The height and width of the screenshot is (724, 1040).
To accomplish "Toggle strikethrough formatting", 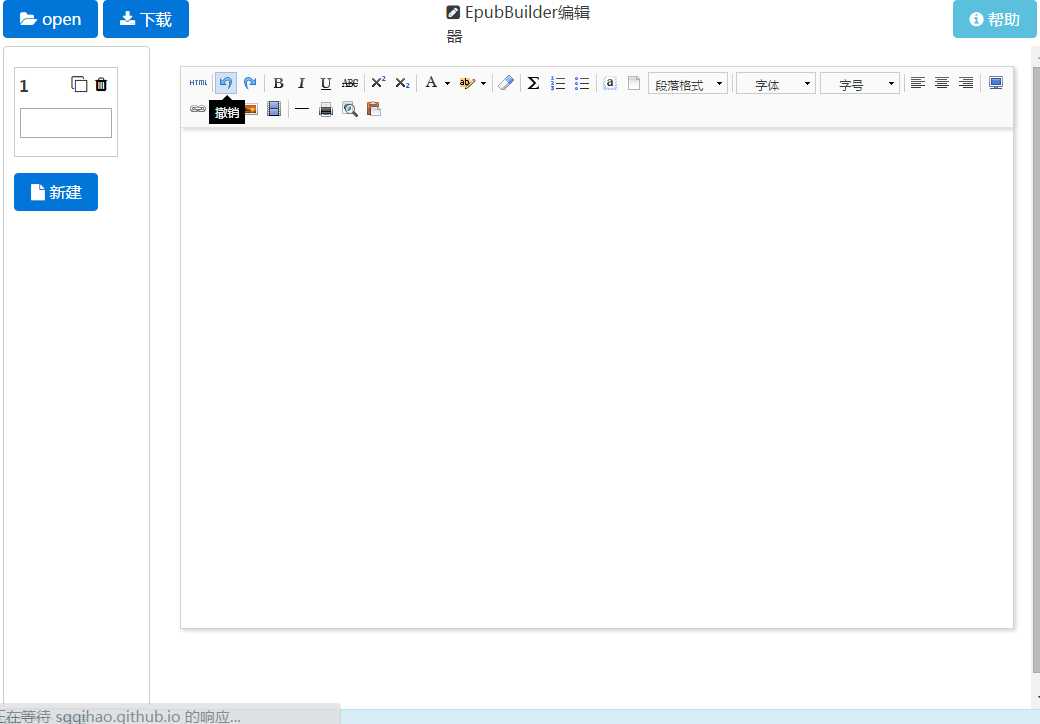I will (350, 83).
